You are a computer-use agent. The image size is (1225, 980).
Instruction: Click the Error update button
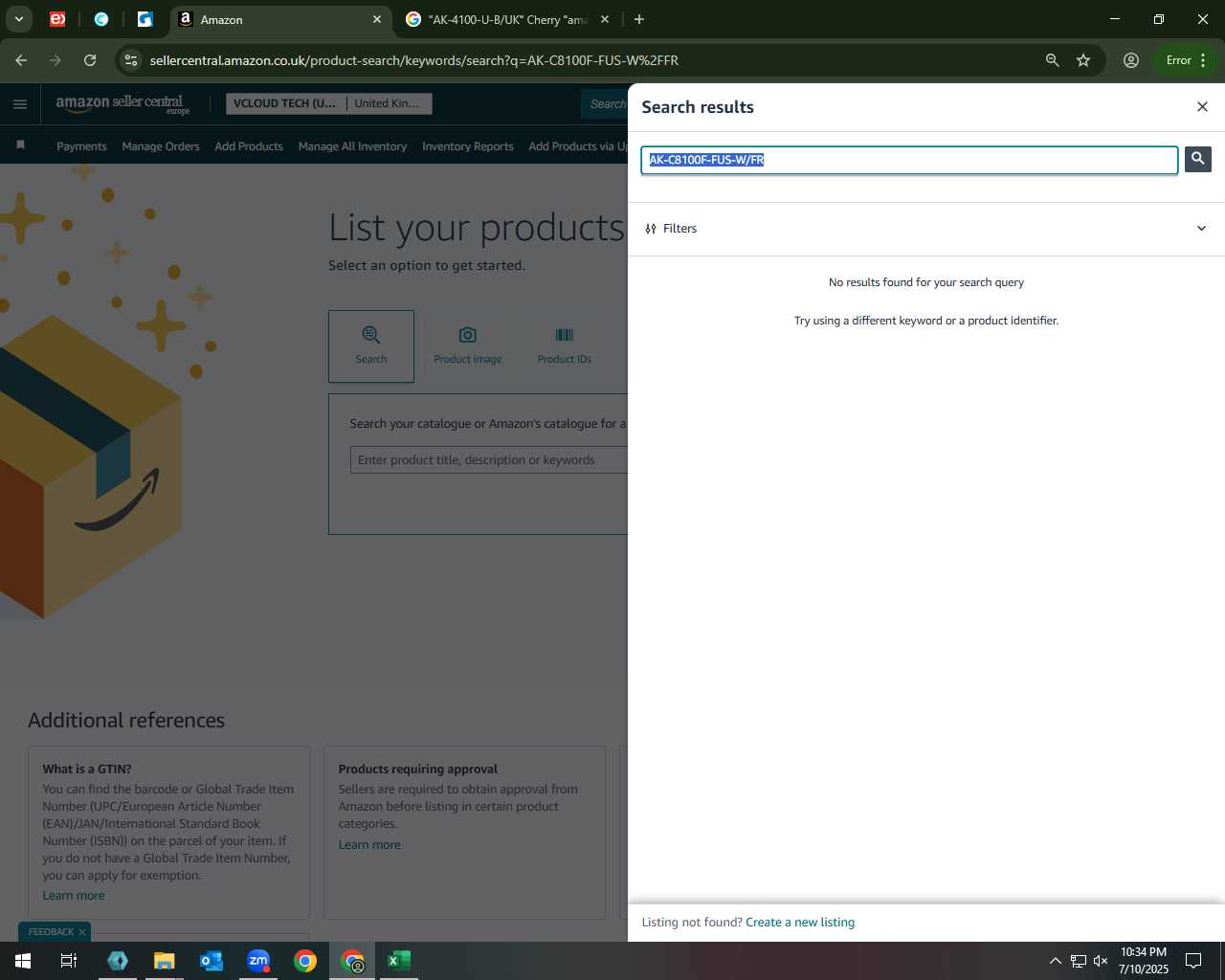[1187, 60]
